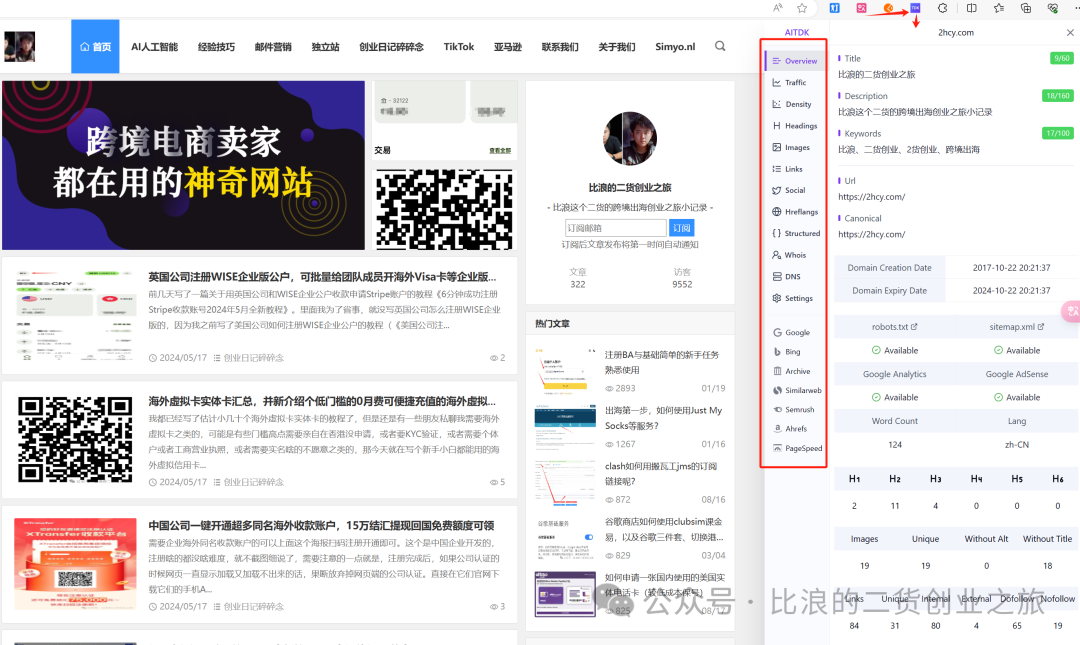
Task: Open the AI人工智能 navigation item
Action: click(154, 47)
